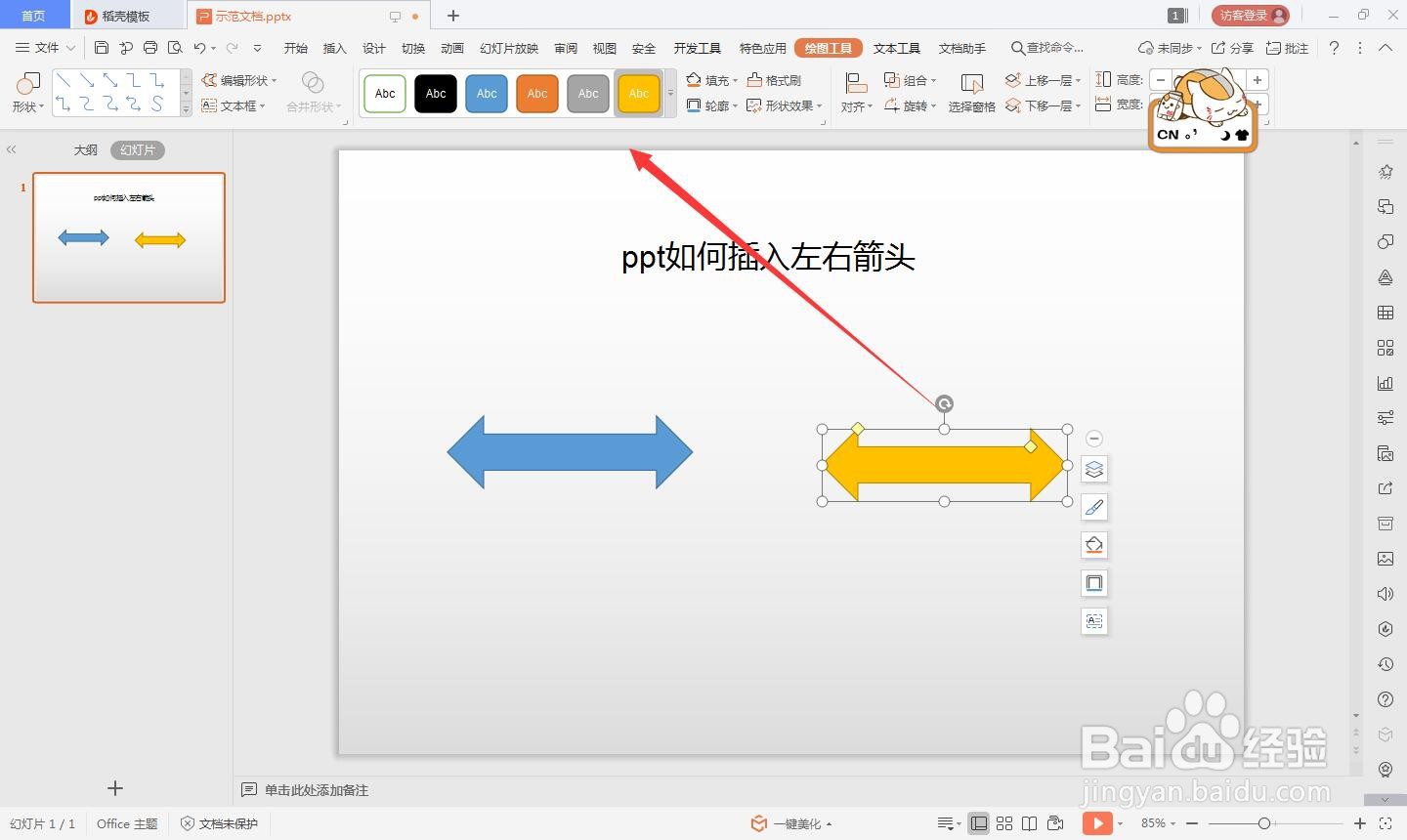Open the 形状效果 shape effects dropdown

coord(785,105)
